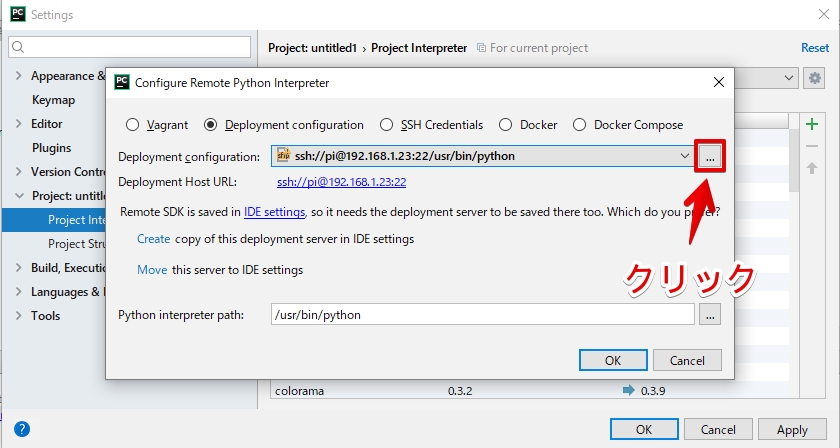This screenshot has width=840, height=448.
Task: Click the upgrade package arrow icon
Action: 812,168
